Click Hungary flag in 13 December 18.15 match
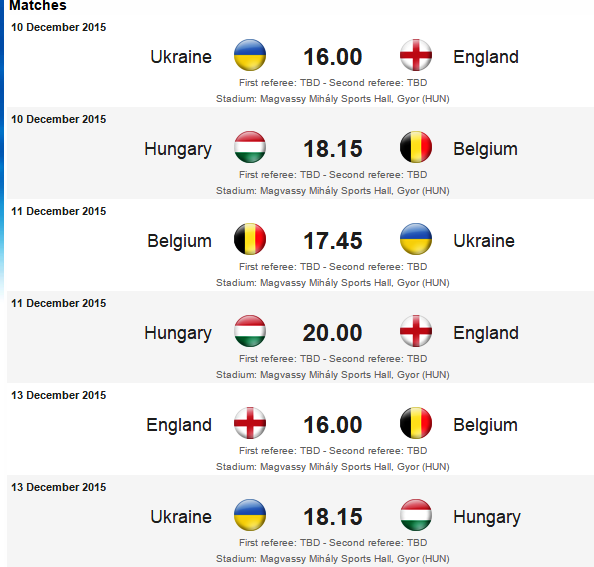594x567 pixels. (416, 515)
